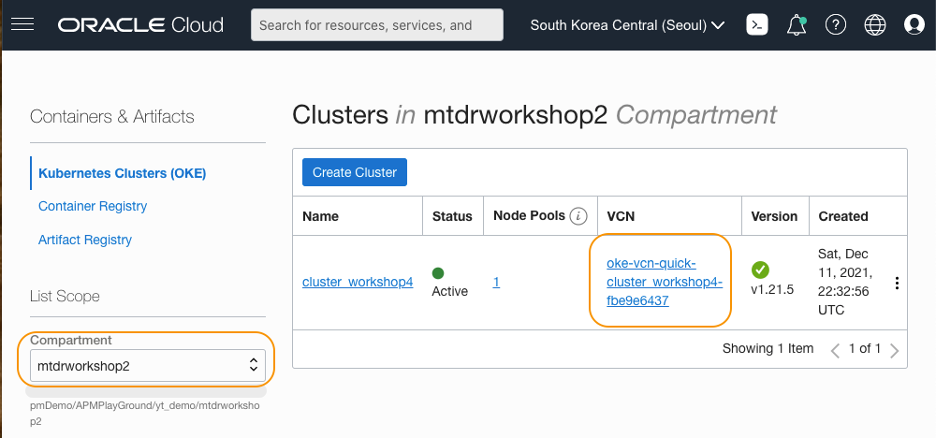The width and height of the screenshot is (936, 438).
Task: Focus the resource search field
Action: [377, 25]
